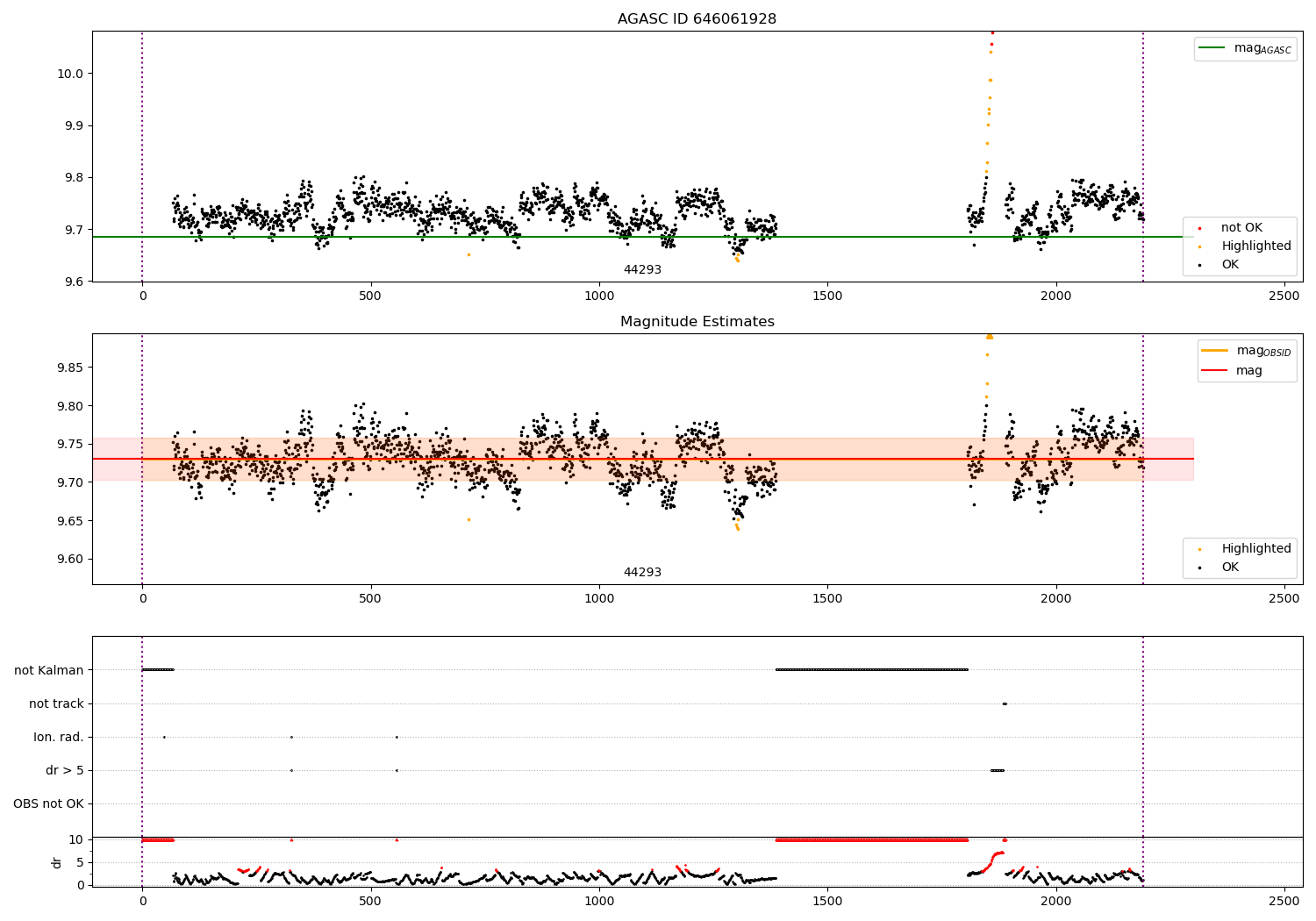Click the title "AGASC ID 646061928"

point(697,19)
